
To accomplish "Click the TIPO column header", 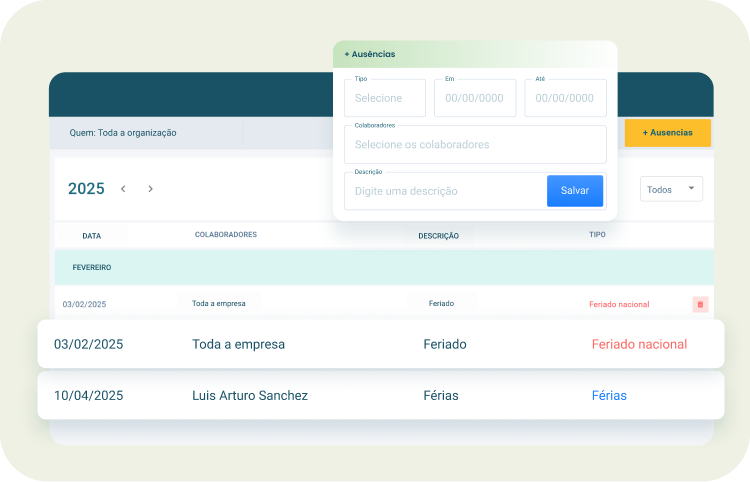I will click(597, 235).
